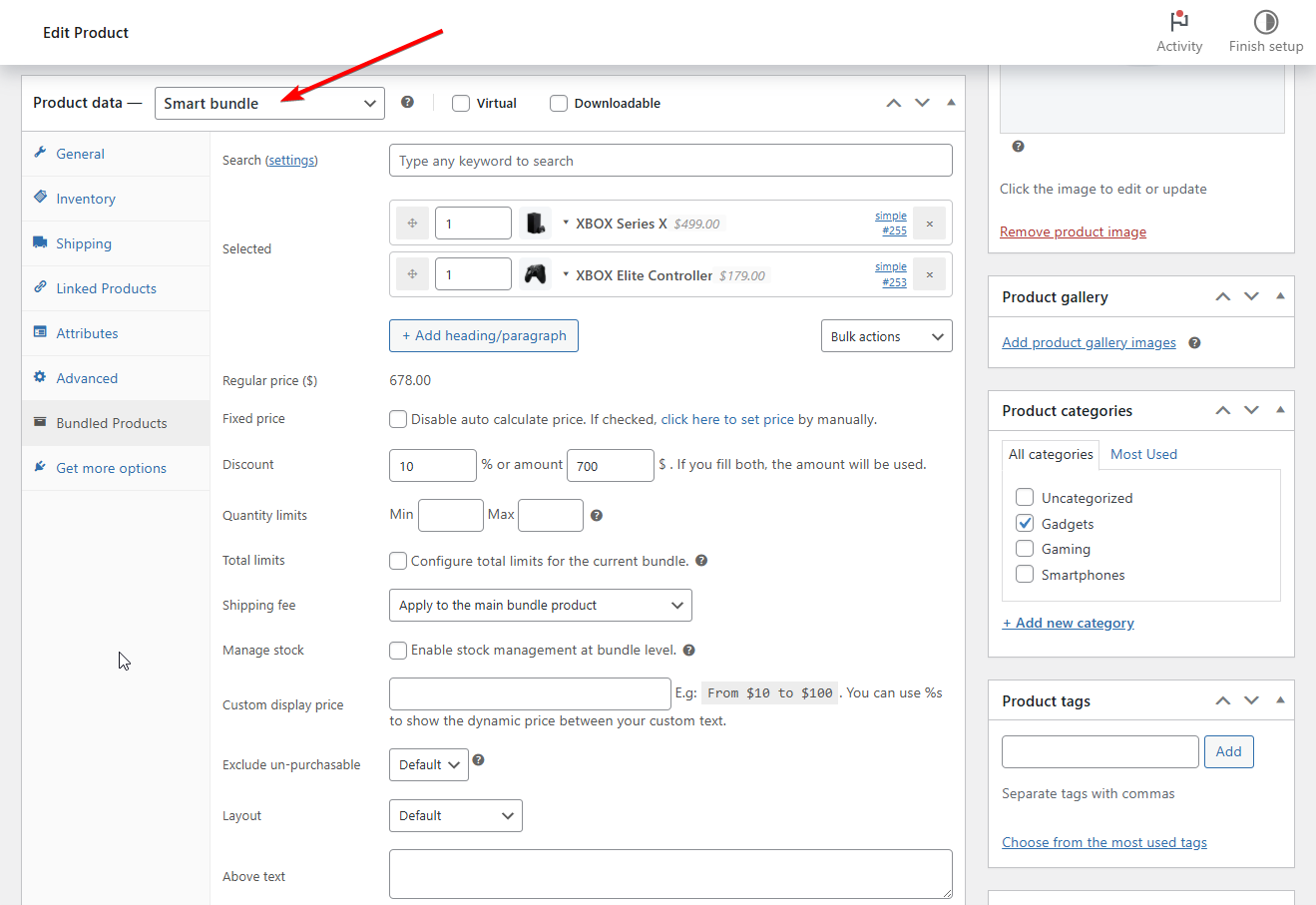Click Remove product image link
Image resolution: width=1316 pixels, height=905 pixels.
(x=1073, y=231)
